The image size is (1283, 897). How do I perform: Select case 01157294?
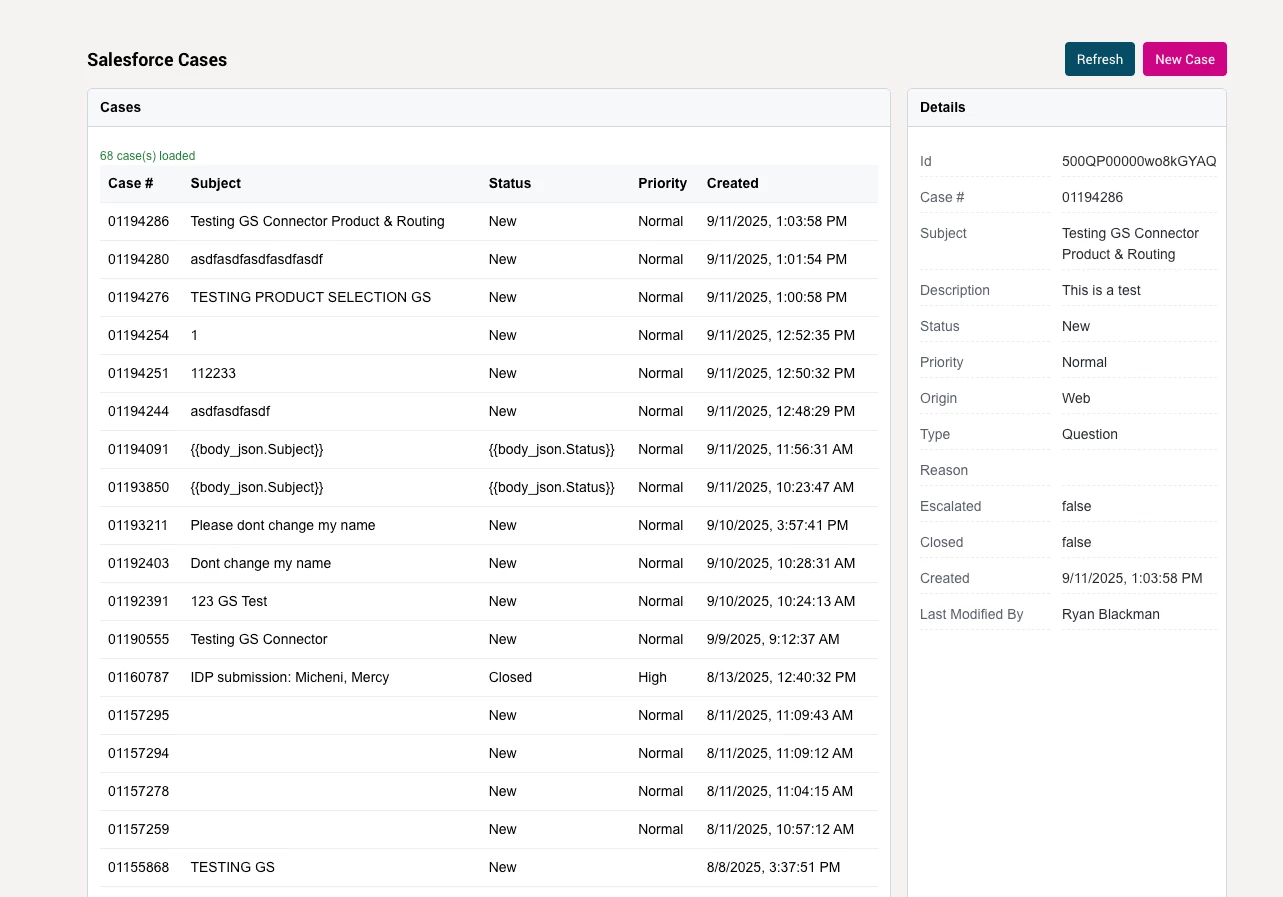pyautogui.click(x=489, y=753)
